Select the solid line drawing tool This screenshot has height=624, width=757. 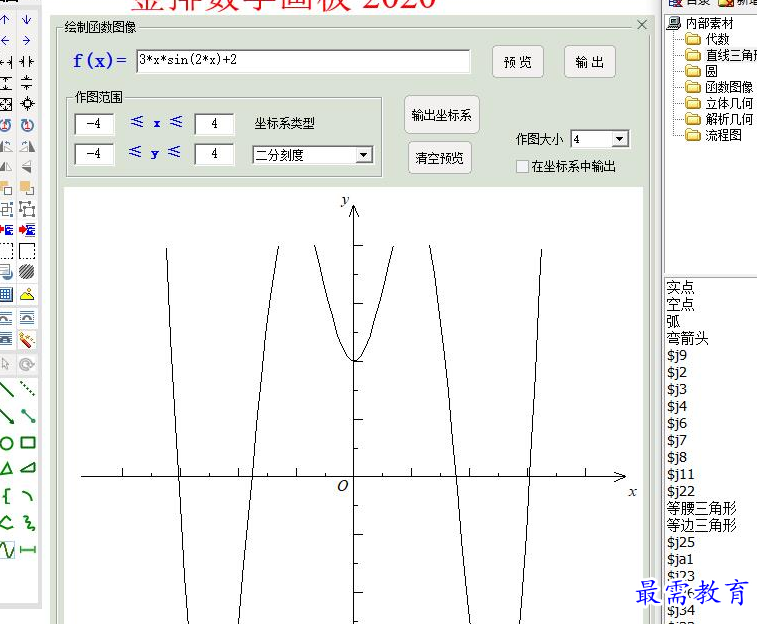(x=6, y=388)
